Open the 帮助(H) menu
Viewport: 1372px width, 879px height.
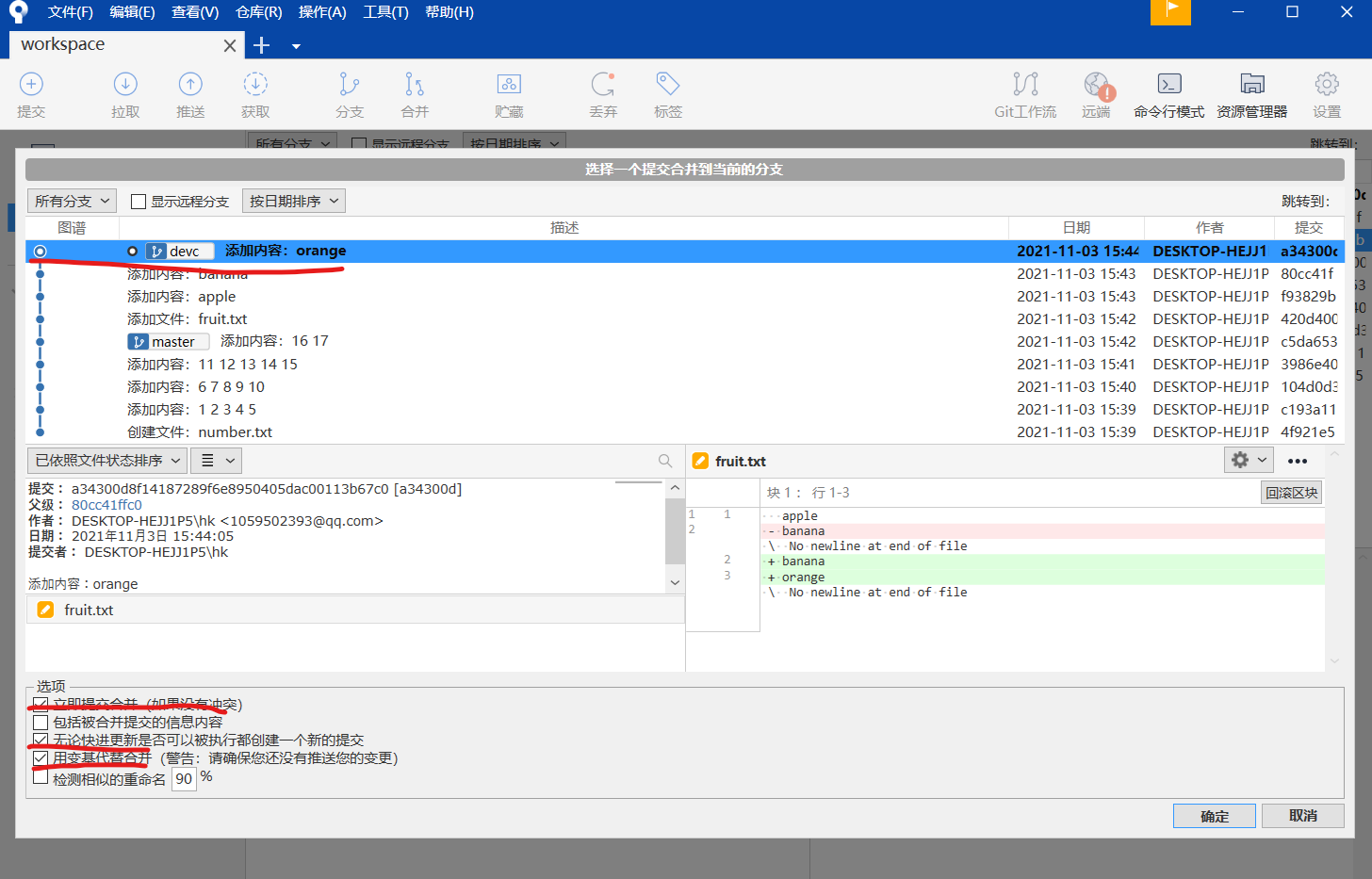point(449,12)
